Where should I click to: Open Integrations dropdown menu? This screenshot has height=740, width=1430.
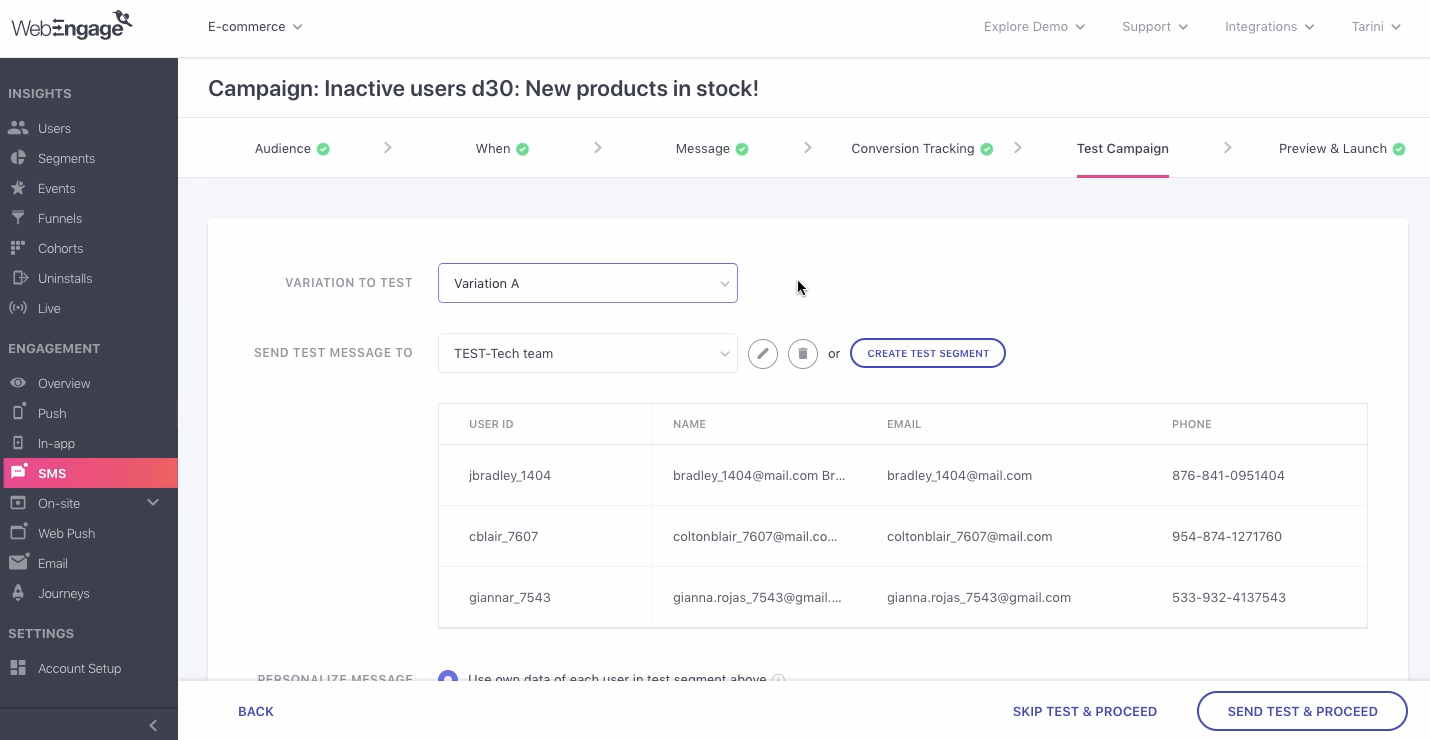(x=1270, y=27)
